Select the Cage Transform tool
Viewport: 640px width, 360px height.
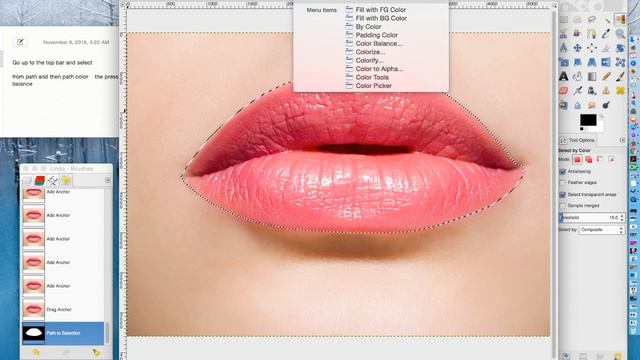(x=620, y=62)
